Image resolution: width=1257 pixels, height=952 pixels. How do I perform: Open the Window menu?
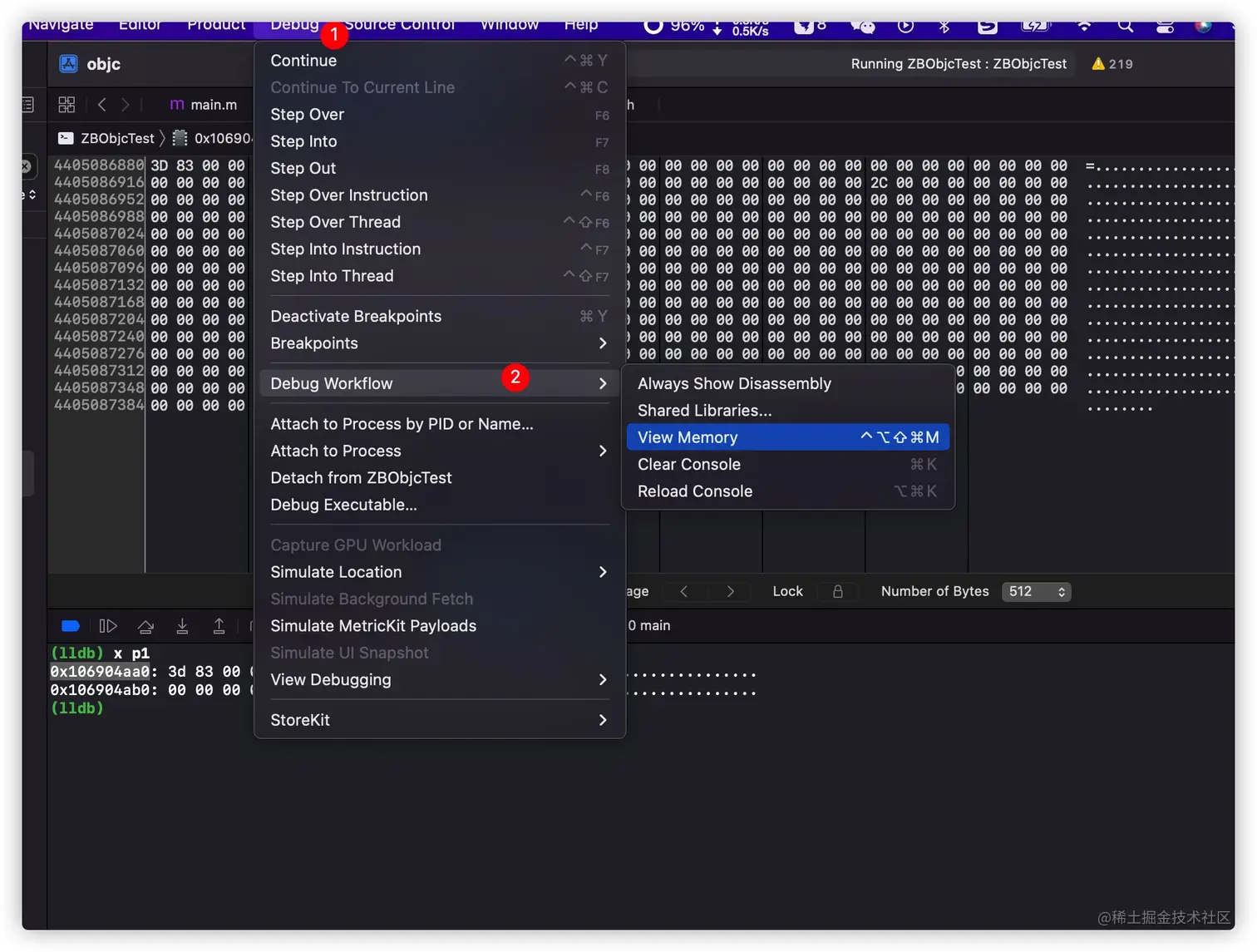pyautogui.click(x=510, y=25)
